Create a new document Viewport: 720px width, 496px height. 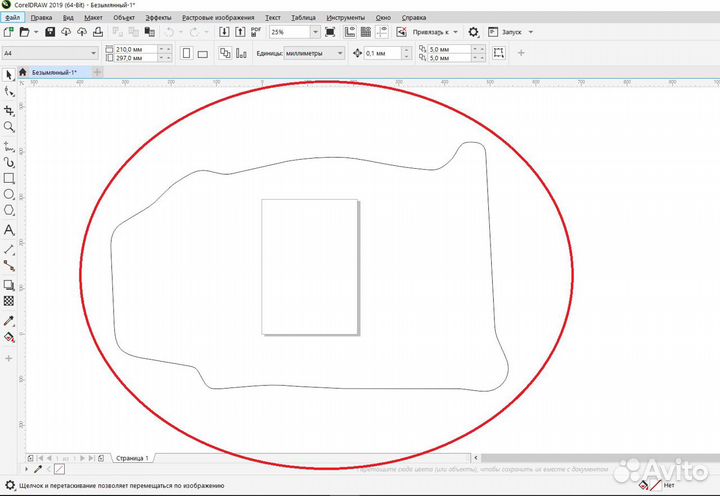click(9, 32)
